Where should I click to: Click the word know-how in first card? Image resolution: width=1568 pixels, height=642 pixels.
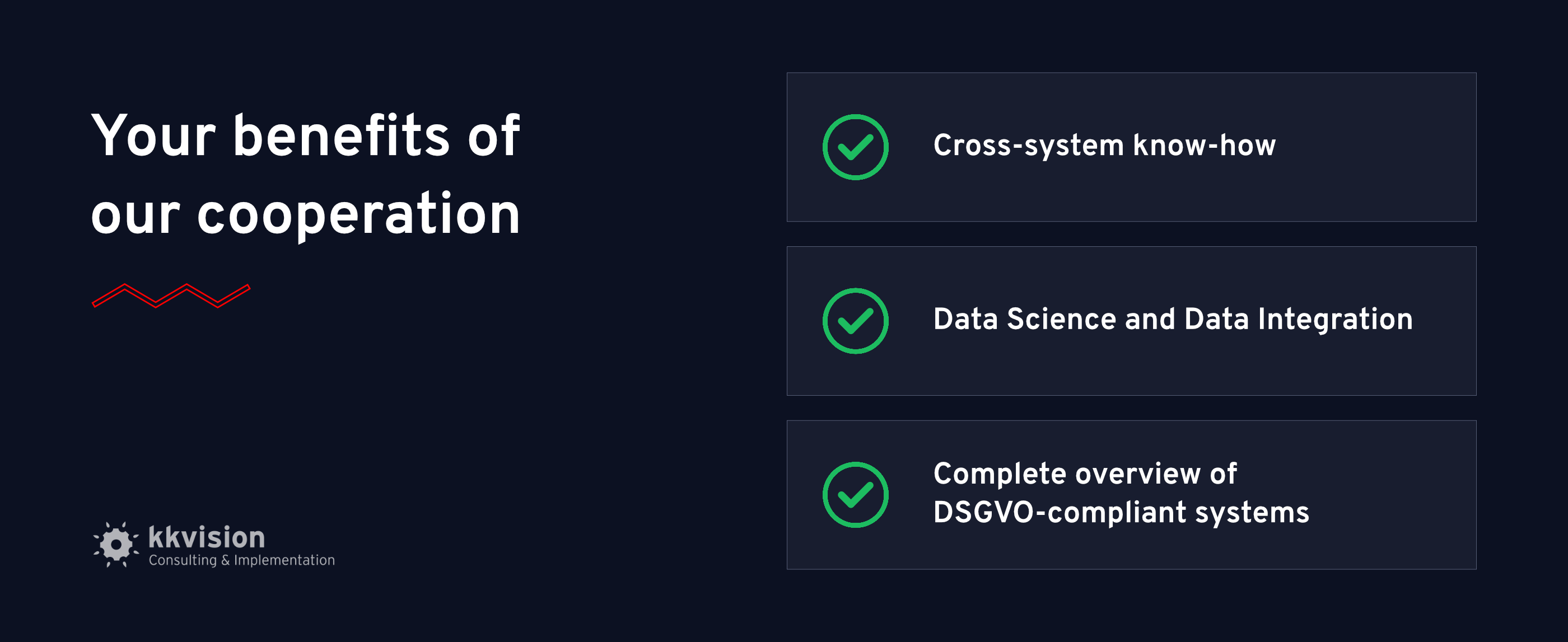pos(1205,146)
